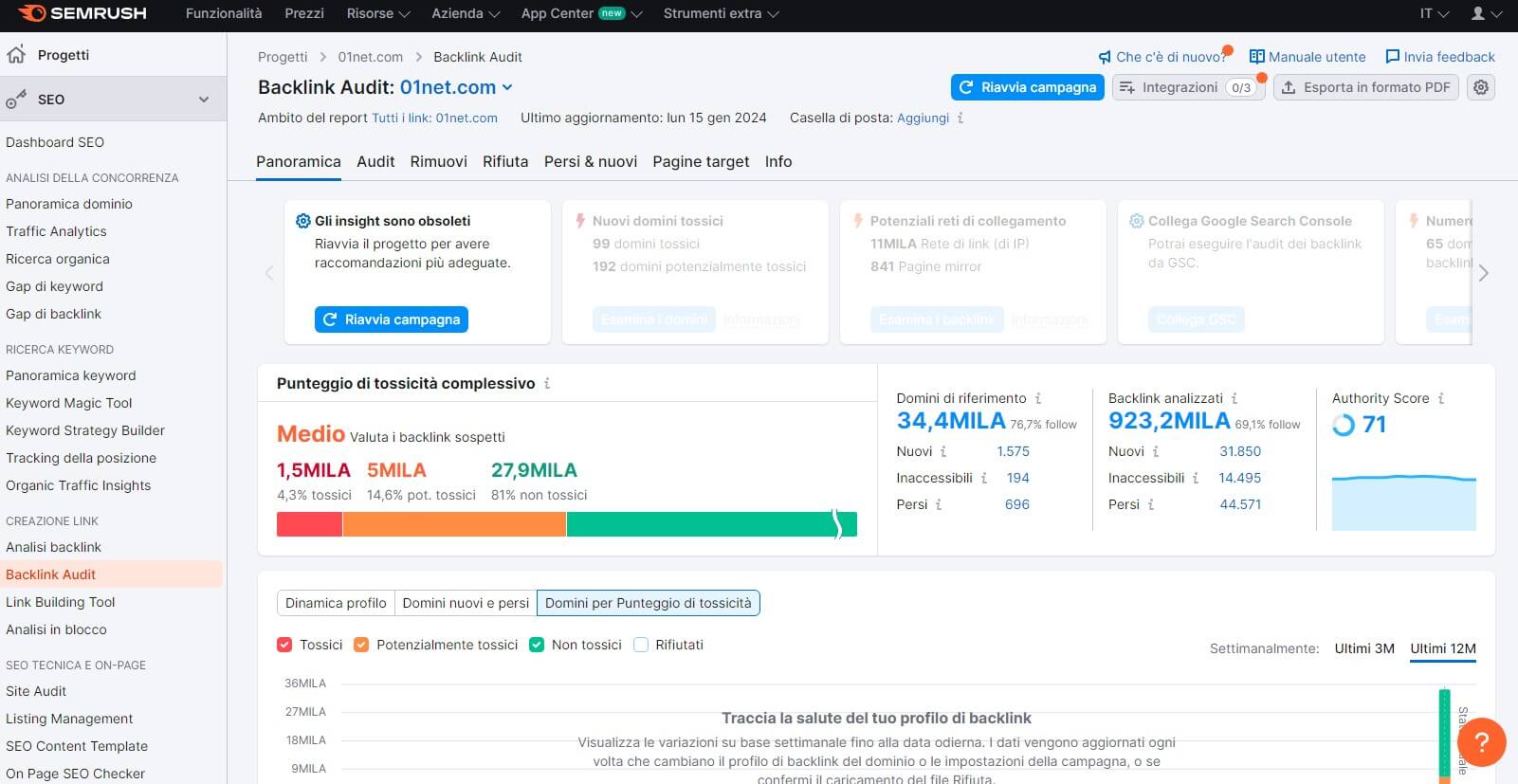Open user account profile icon
The image size is (1518, 784).
pos(1477,13)
